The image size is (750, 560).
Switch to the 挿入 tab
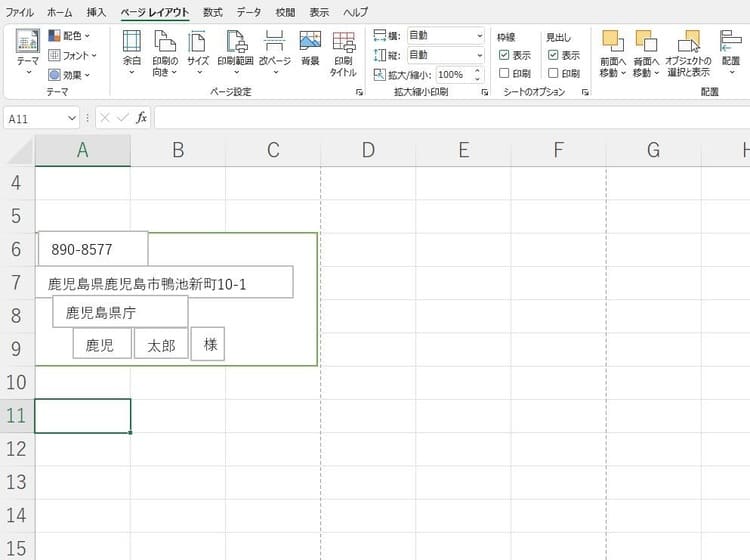tap(96, 12)
